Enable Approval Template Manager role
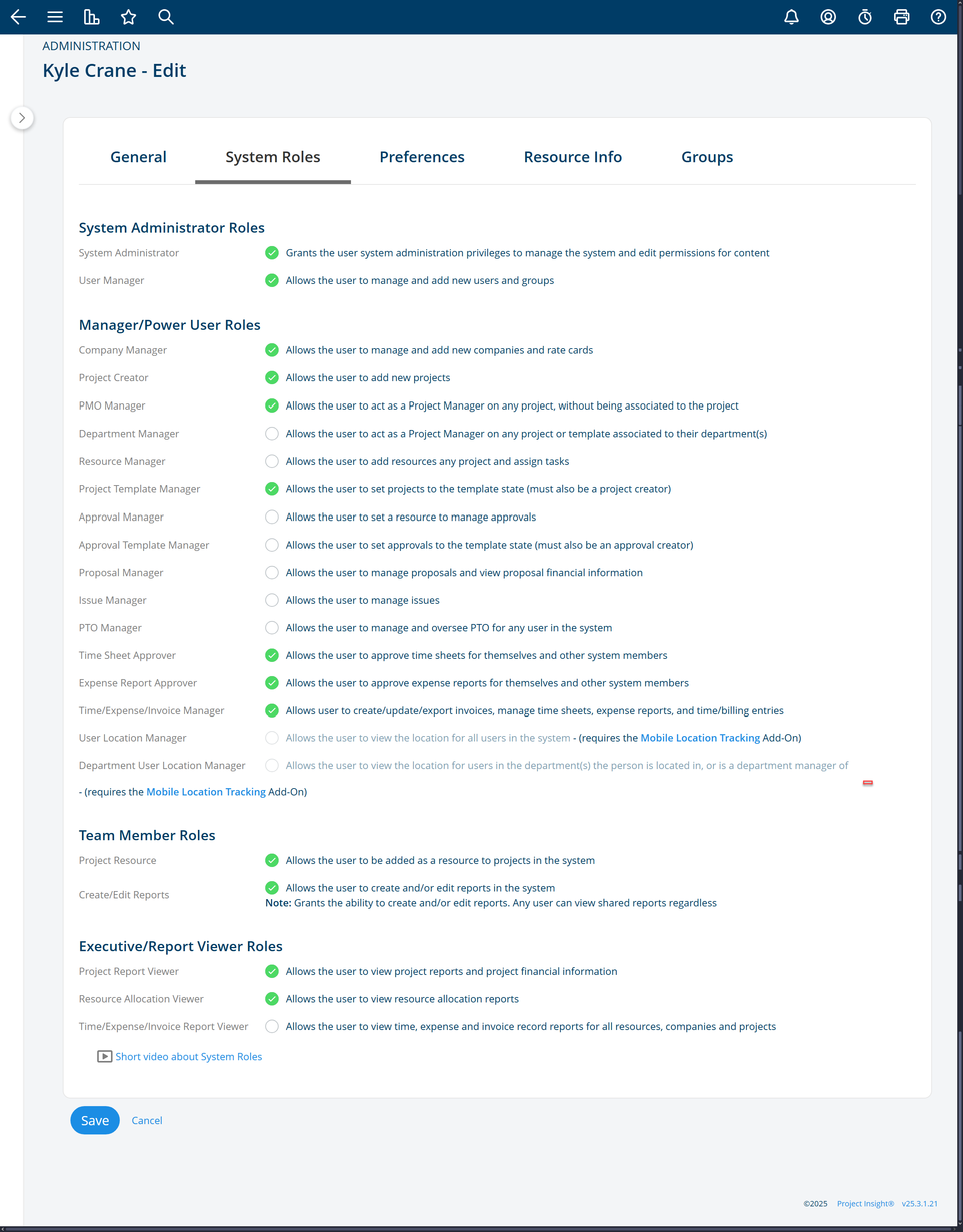The image size is (963, 1232). tap(272, 545)
